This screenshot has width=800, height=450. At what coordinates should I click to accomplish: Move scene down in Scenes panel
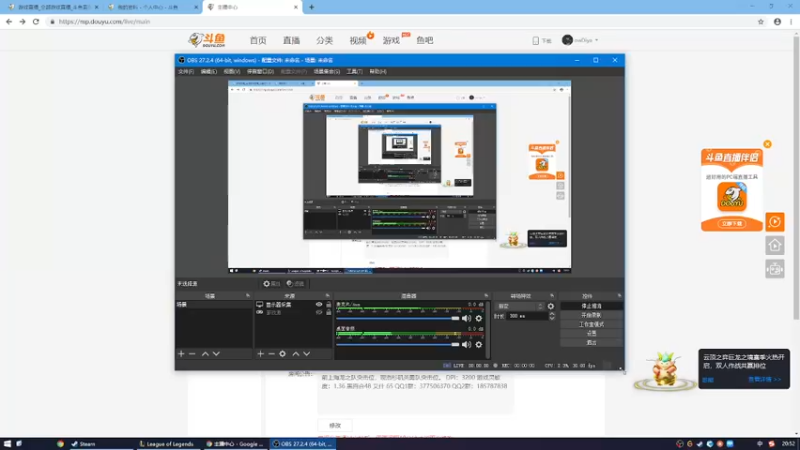click(216, 354)
